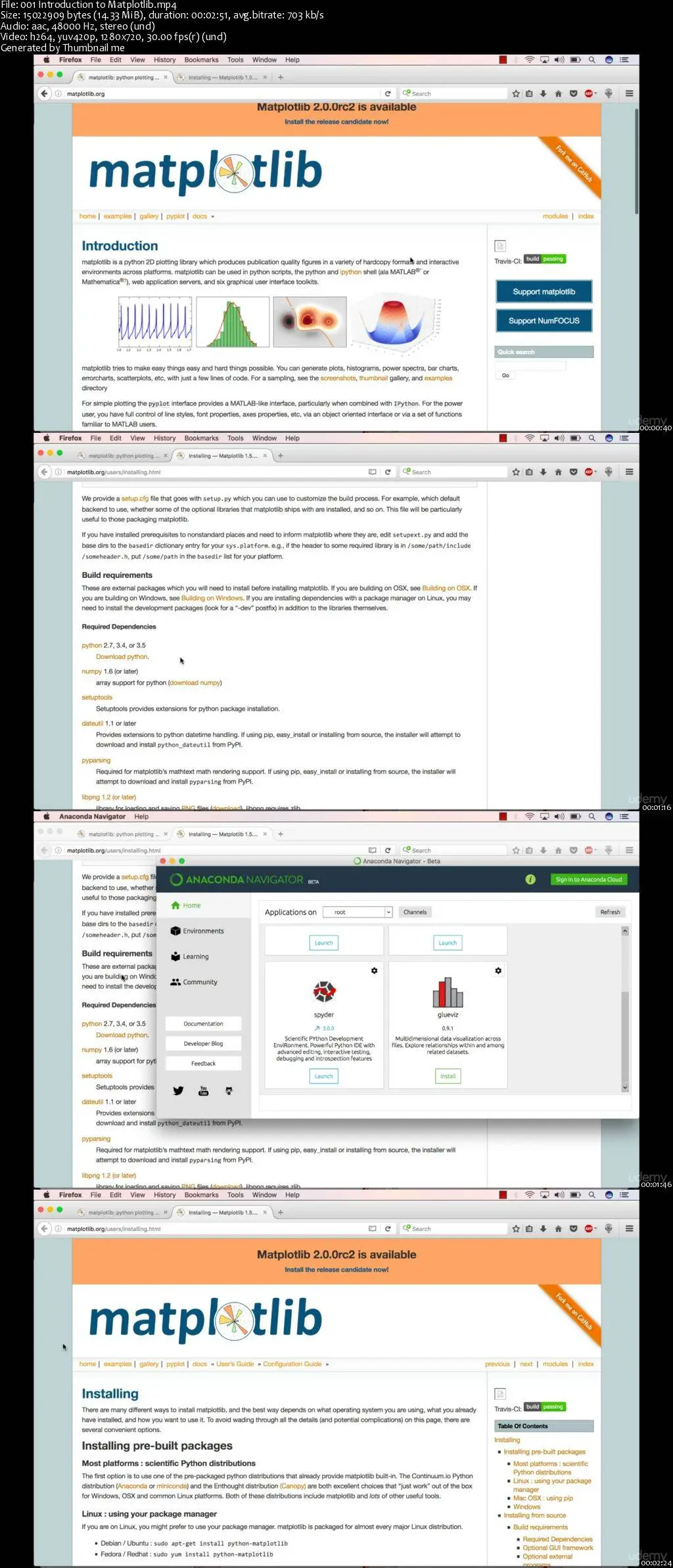Open the Help menu beside Anaconda Navigator

pyautogui.click(x=141, y=817)
